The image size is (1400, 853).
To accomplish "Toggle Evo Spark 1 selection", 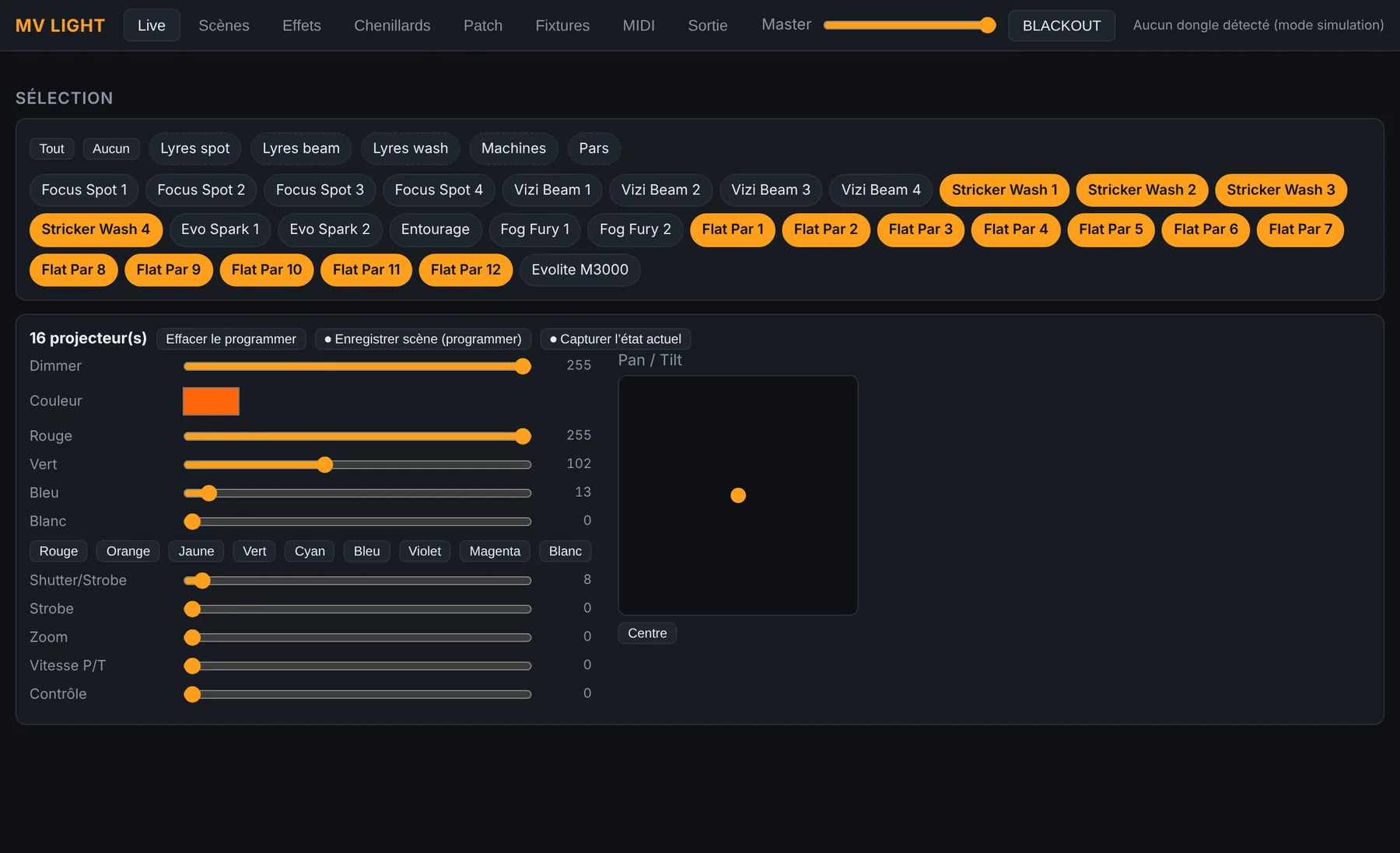I will [220, 229].
